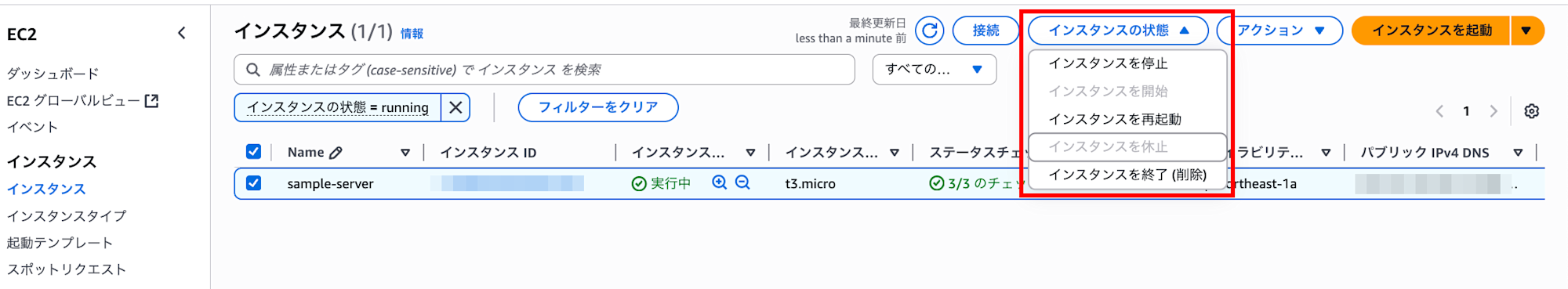1568x289 pixels.
Task: Click the zoom-in magnifier next to 実行中
Action: [719, 182]
